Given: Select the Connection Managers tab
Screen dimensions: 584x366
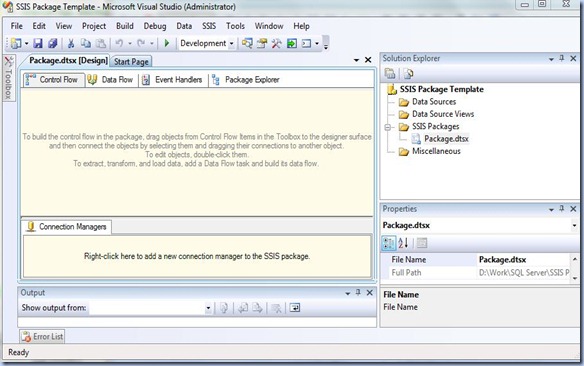Looking at the screenshot, I should coord(67,227).
